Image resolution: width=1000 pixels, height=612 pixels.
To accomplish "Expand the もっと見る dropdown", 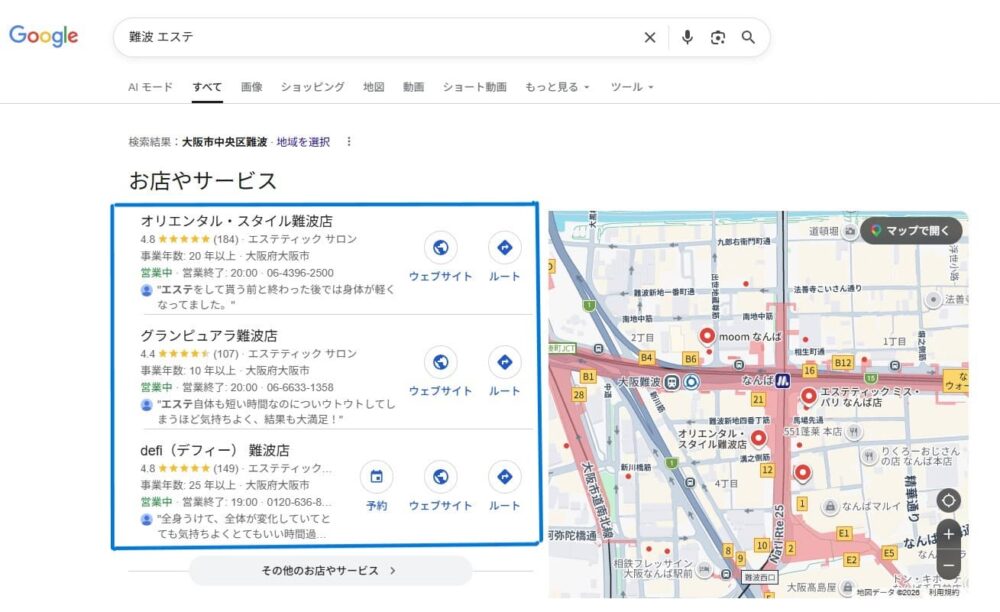I will [x=557, y=87].
